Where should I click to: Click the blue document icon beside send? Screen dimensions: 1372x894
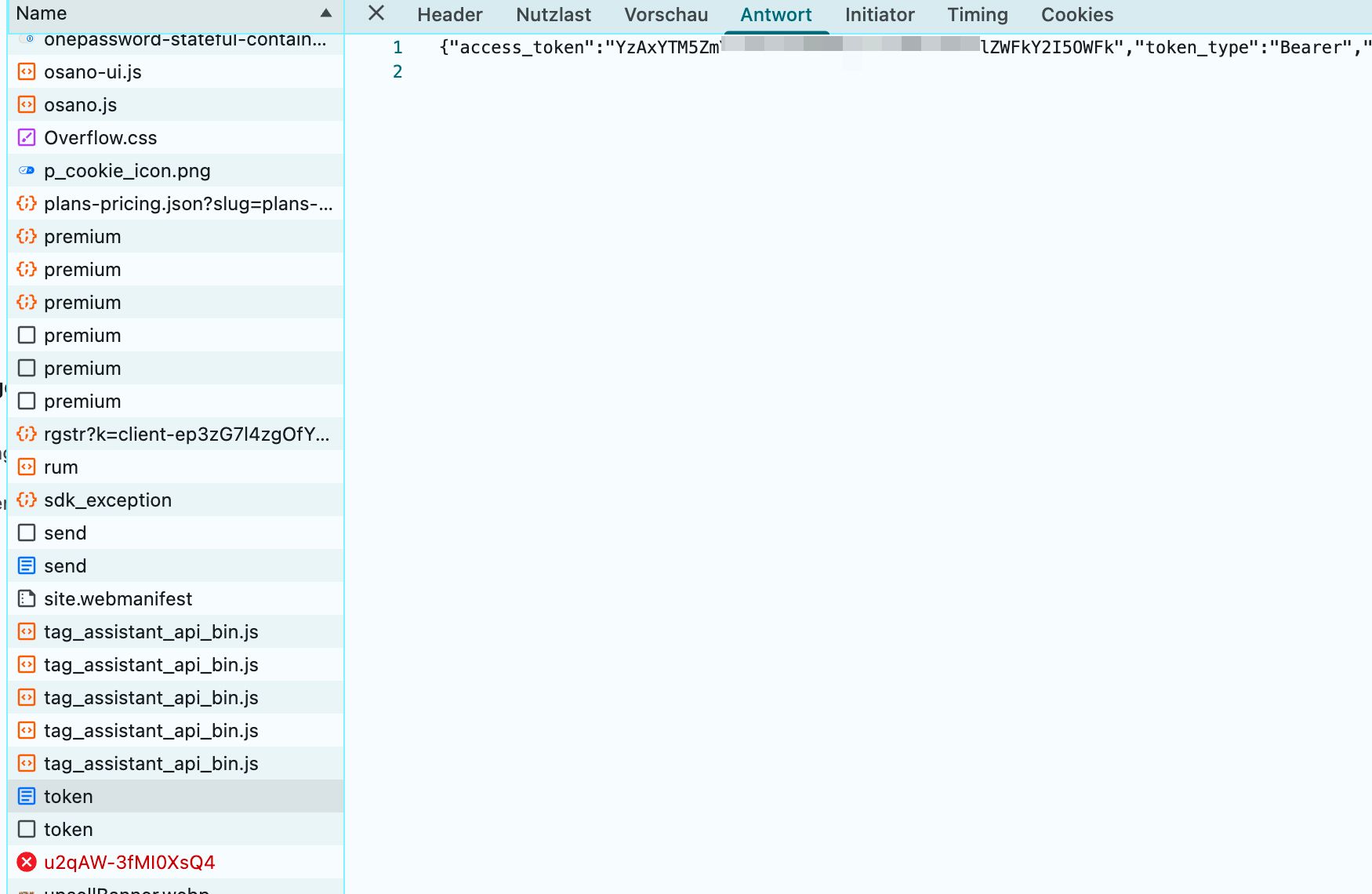point(27,566)
